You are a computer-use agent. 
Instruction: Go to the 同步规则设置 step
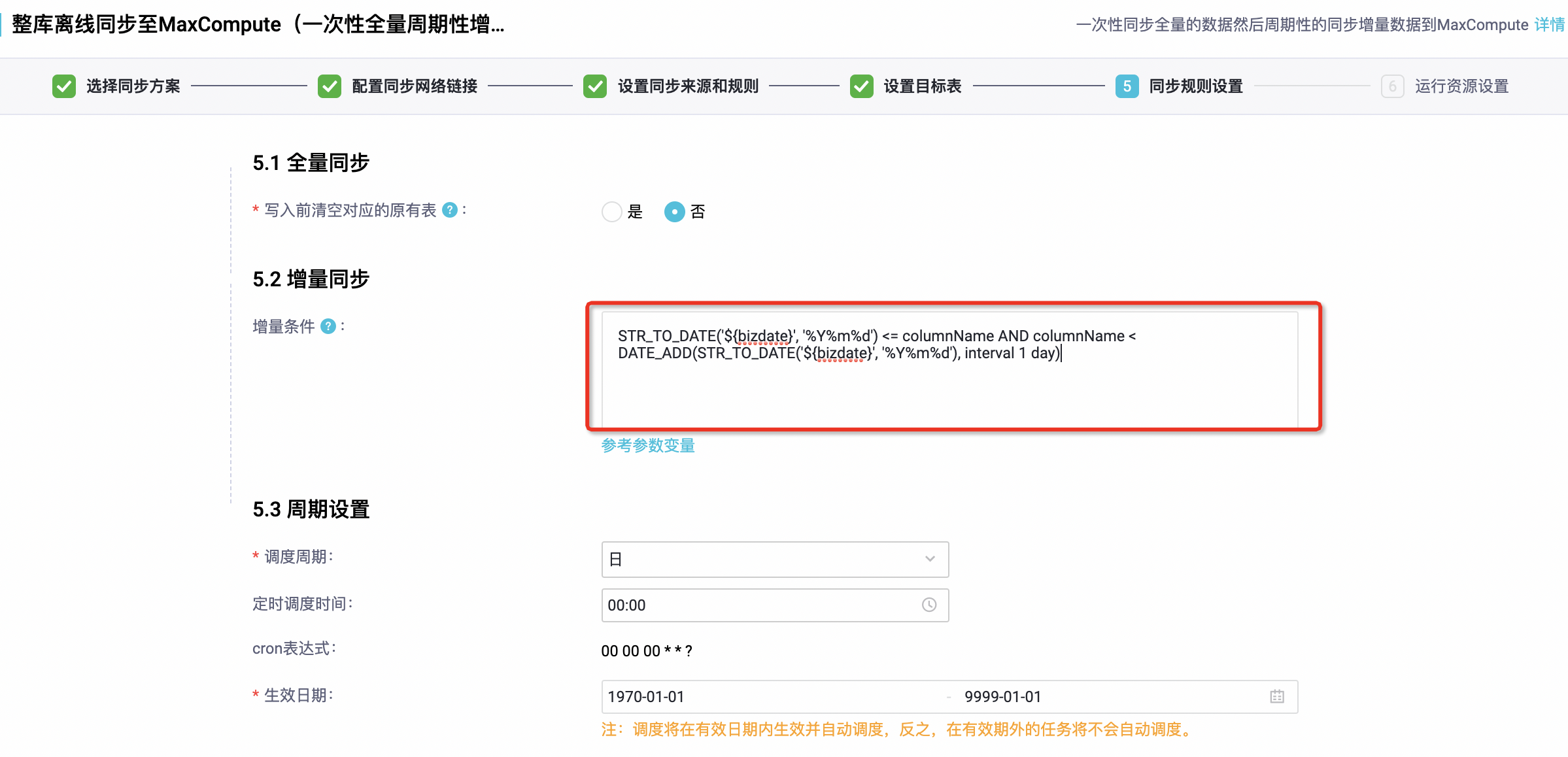pyautogui.click(x=1196, y=86)
